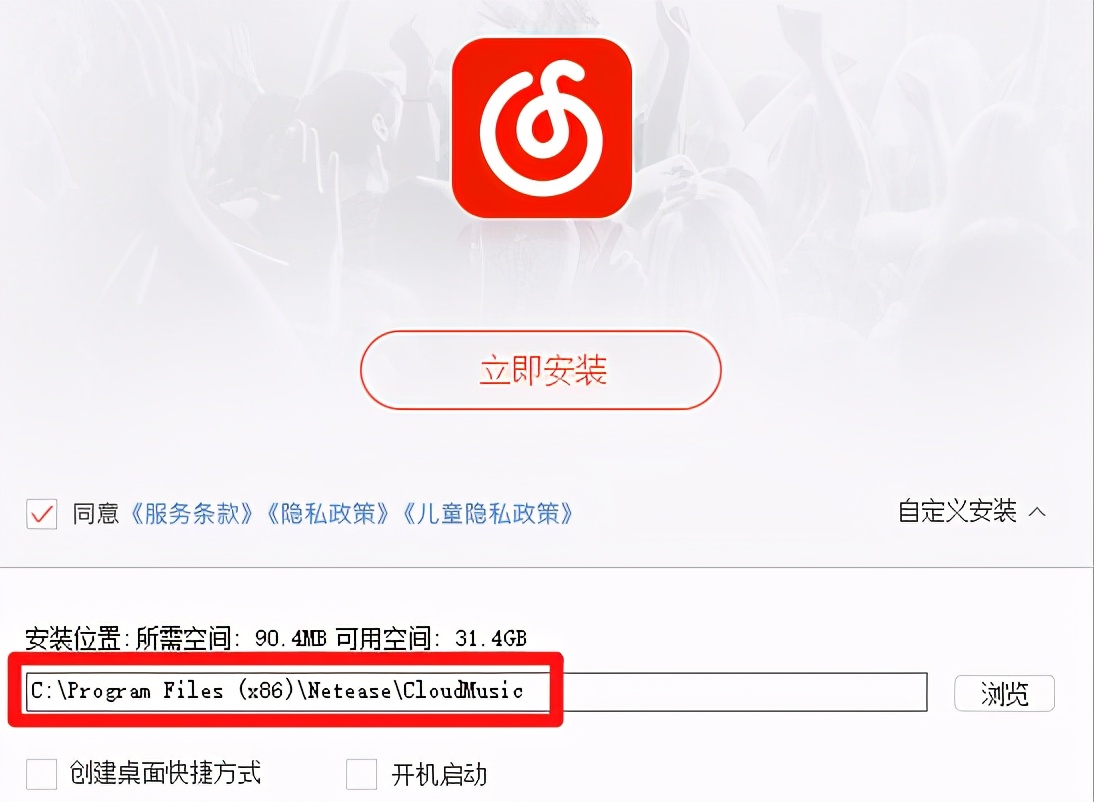Toggle the 自定义安装 section label

click(957, 512)
